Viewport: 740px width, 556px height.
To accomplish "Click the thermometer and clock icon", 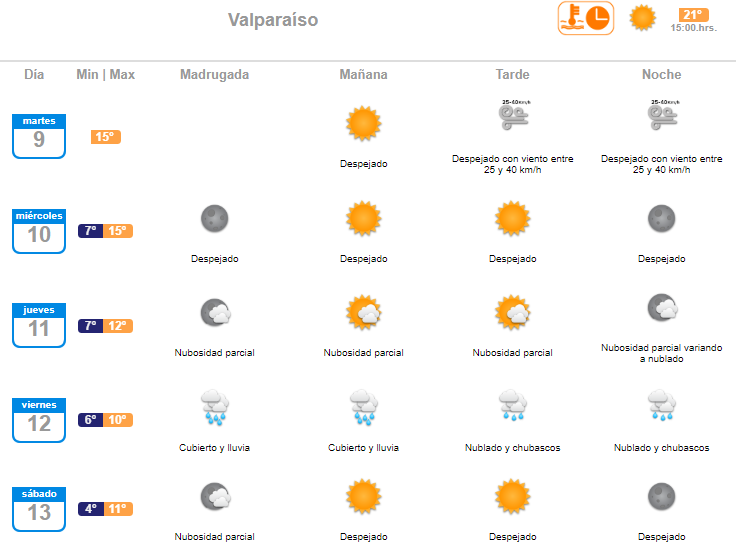I will click(585, 18).
